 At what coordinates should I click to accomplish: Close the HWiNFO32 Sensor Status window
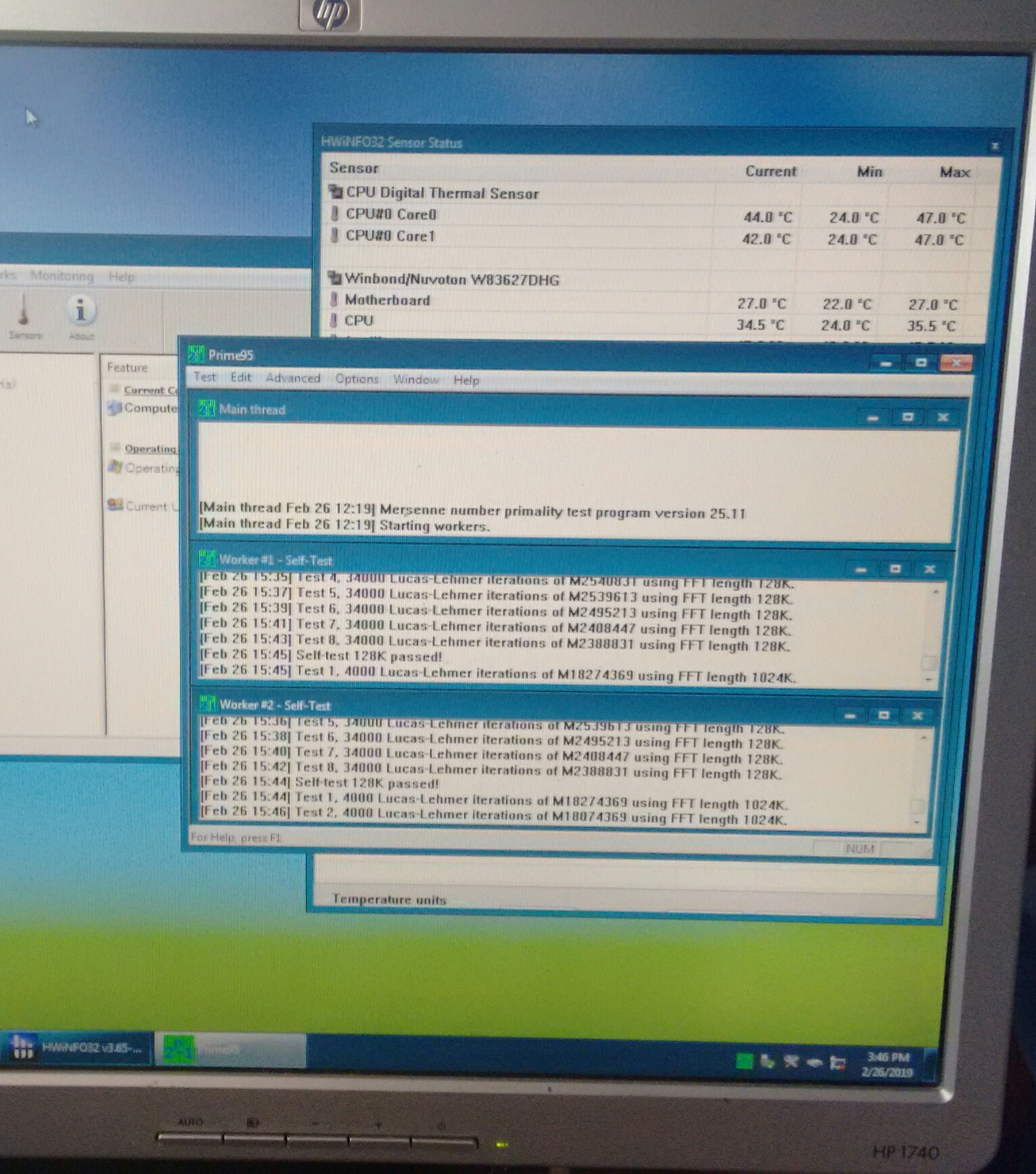click(x=995, y=145)
